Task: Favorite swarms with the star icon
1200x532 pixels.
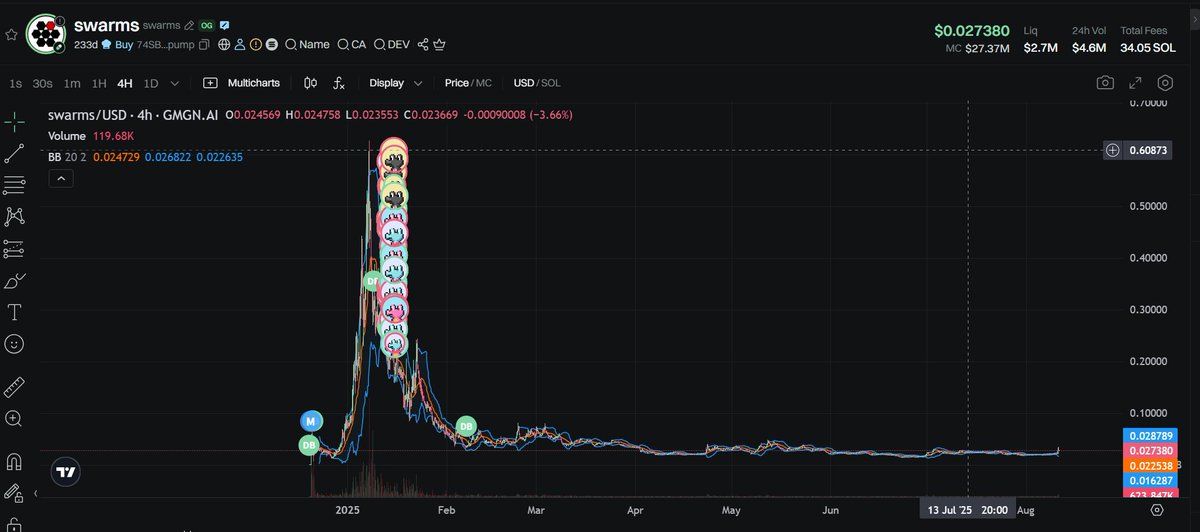Action: tap(11, 33)
